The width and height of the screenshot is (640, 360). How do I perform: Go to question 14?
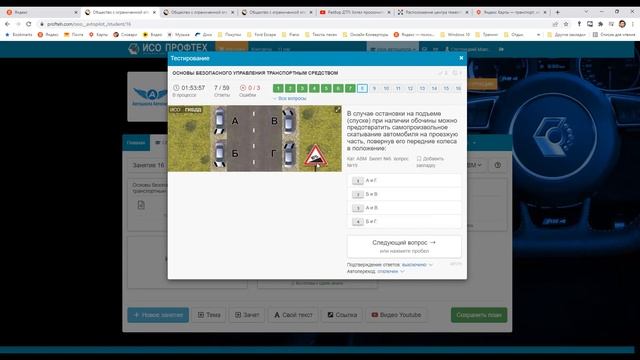(x=434, y=88)
